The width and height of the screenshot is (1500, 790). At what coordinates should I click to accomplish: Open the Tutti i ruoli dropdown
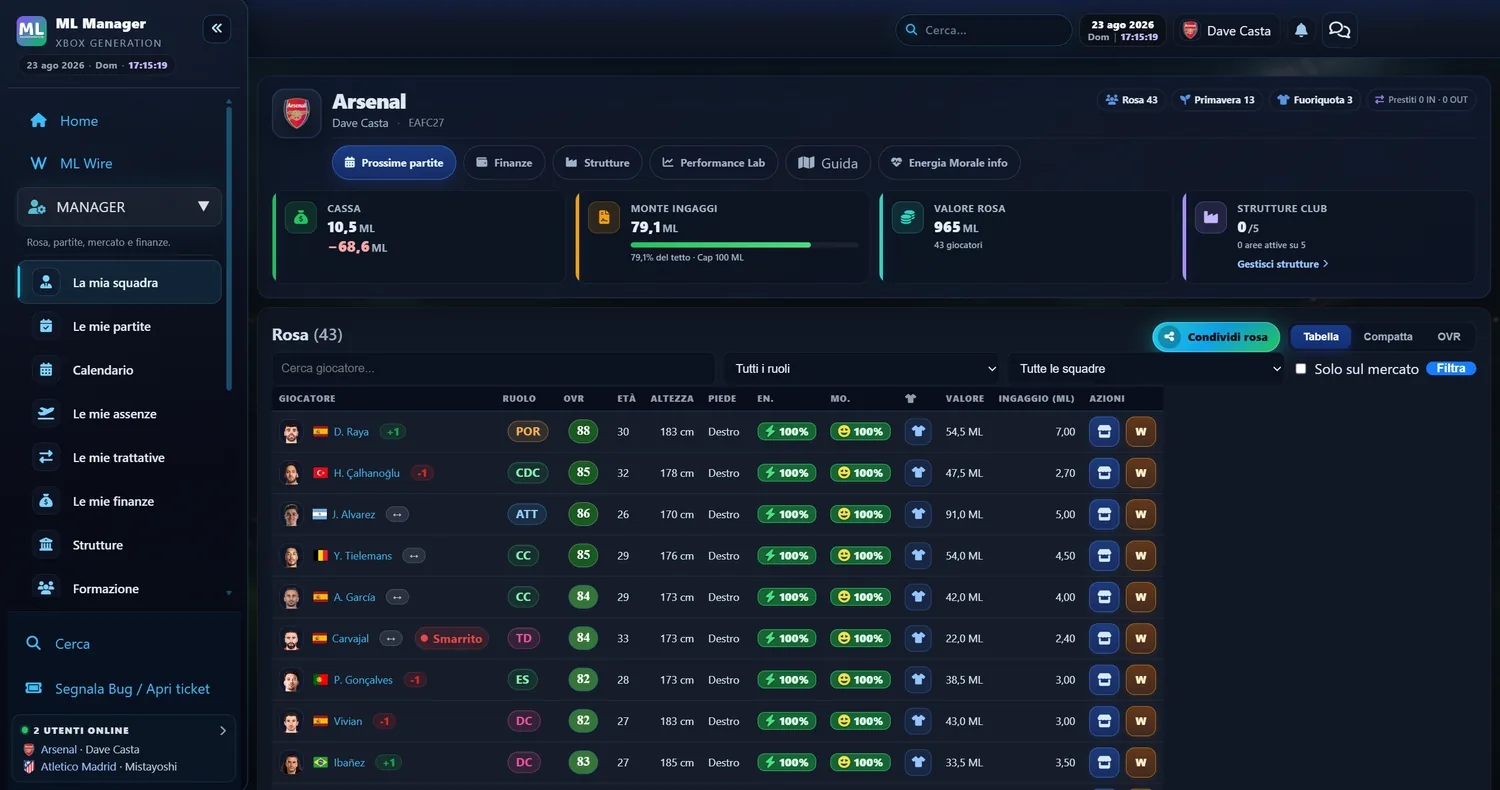pyautogui.click(x=861, y=369)
